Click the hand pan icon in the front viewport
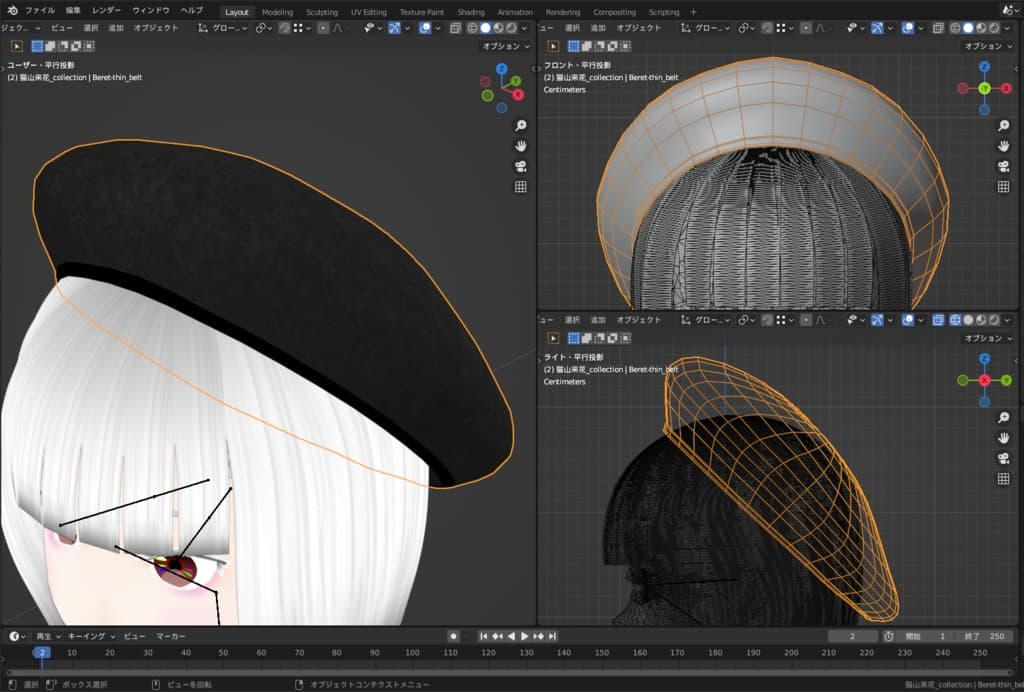 1003,146
